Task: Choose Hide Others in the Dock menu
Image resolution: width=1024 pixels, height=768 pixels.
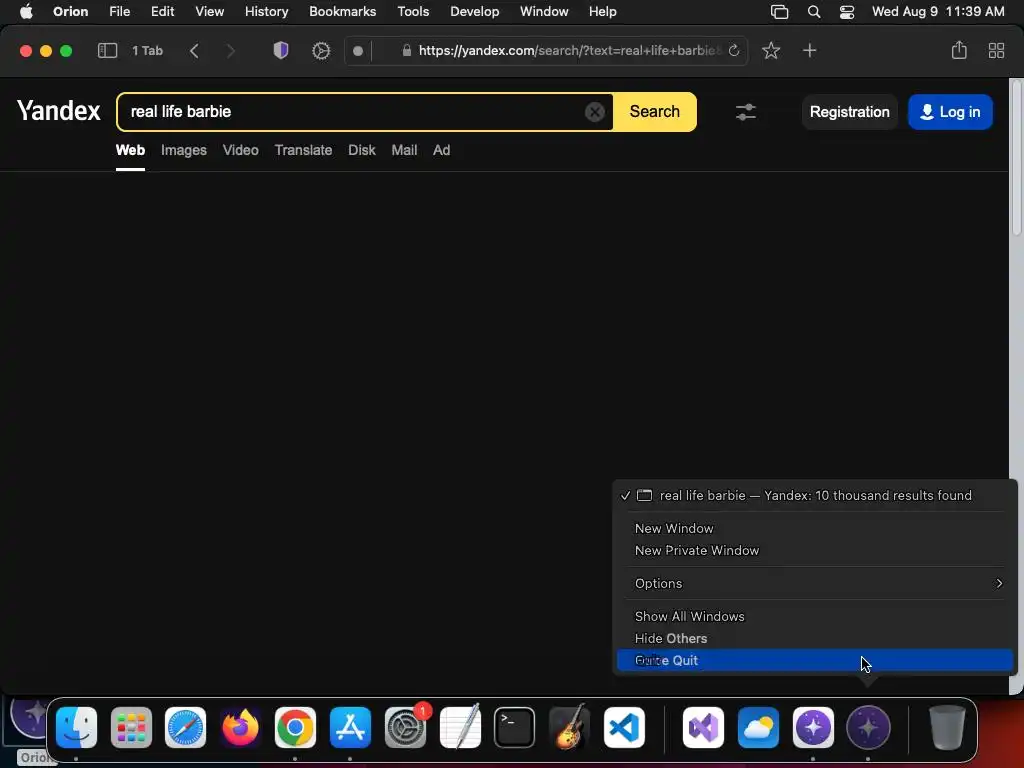Action: point(814,639)
